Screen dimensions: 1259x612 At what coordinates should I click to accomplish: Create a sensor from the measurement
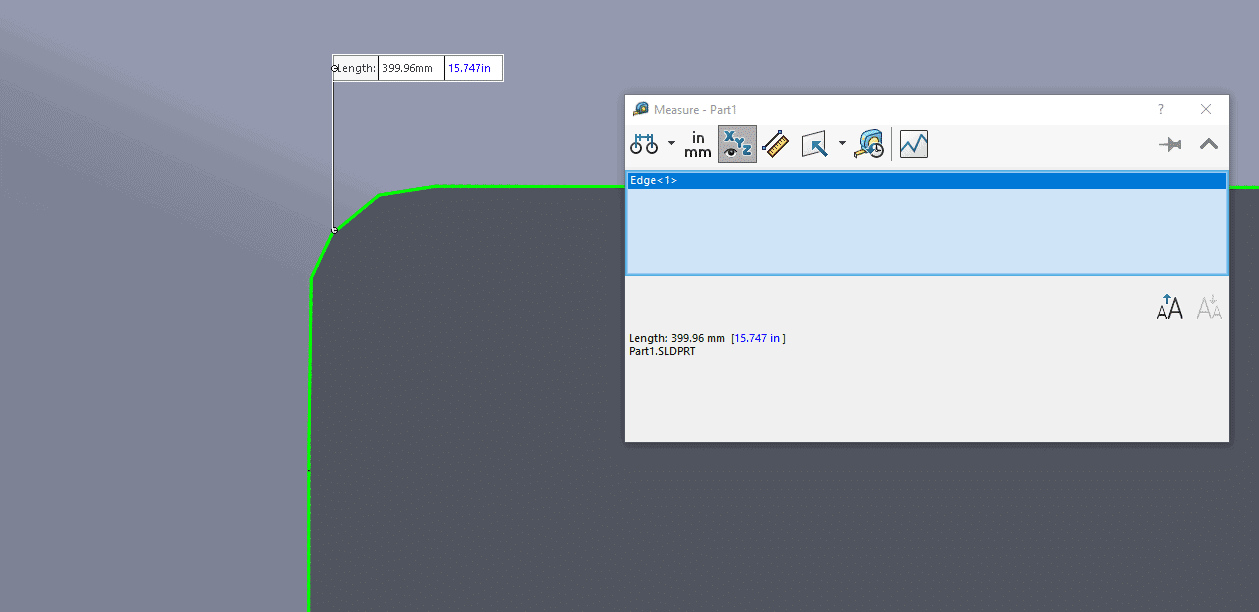[x=912, y=143]
